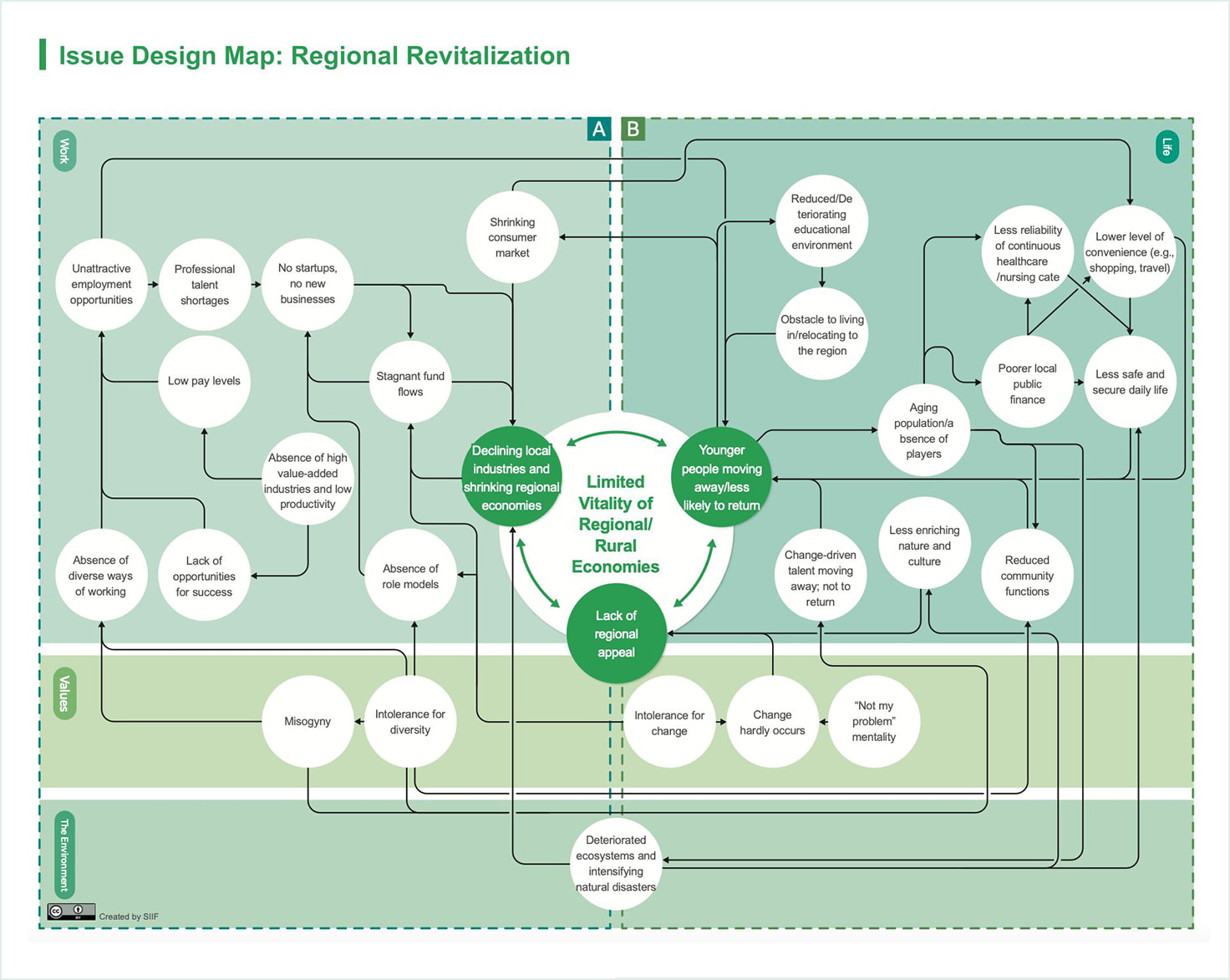Select the section B marker box
The height and width of the screenshot is (980, 1230).
click(633, 129)
